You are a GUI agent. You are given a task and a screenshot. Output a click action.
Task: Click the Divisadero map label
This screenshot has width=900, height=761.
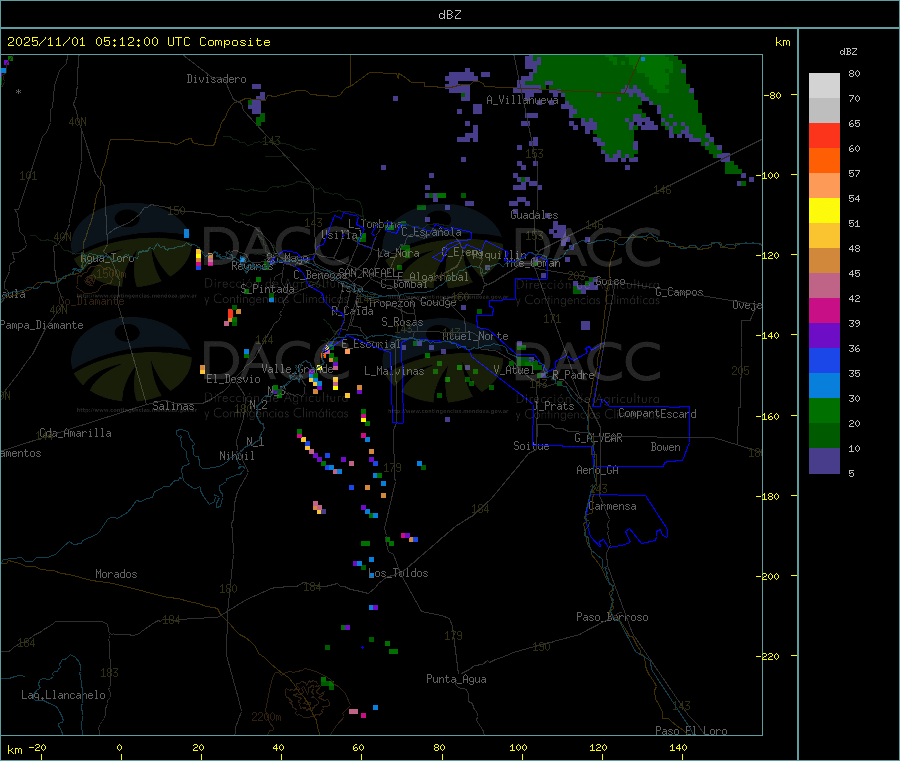[216, 79]
